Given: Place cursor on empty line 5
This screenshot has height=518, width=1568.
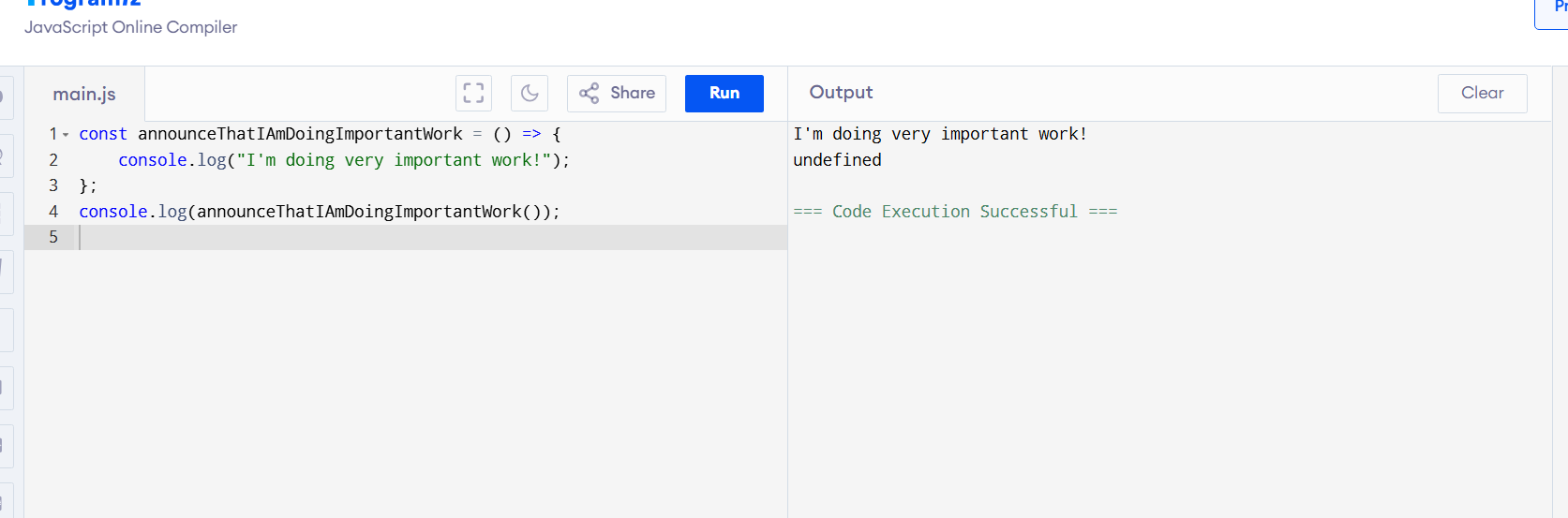Looking at the screenshot, I should click(x=375, y=237).
